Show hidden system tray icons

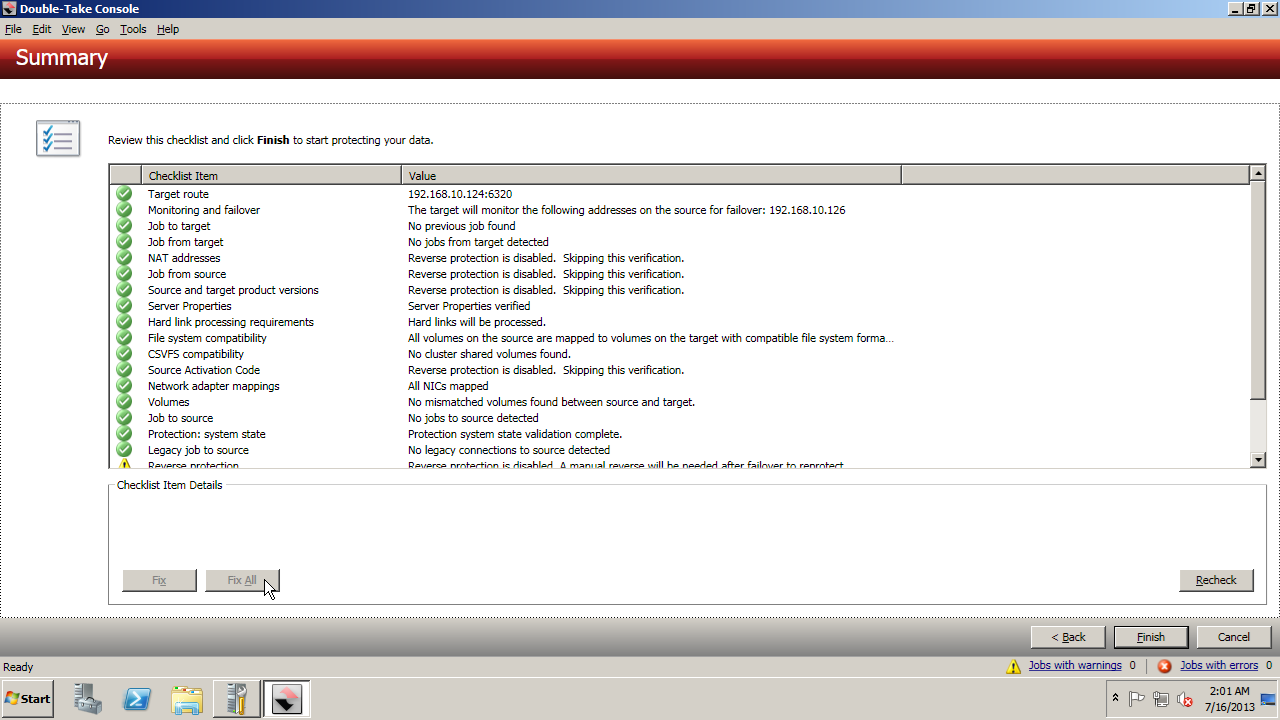(1115, 699)
